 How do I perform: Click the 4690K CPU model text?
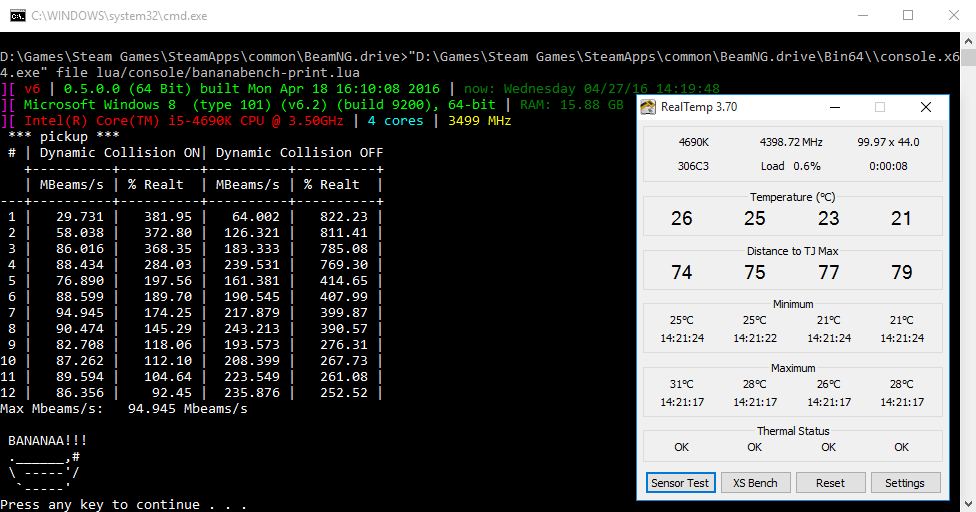click(x=693, y=142)
